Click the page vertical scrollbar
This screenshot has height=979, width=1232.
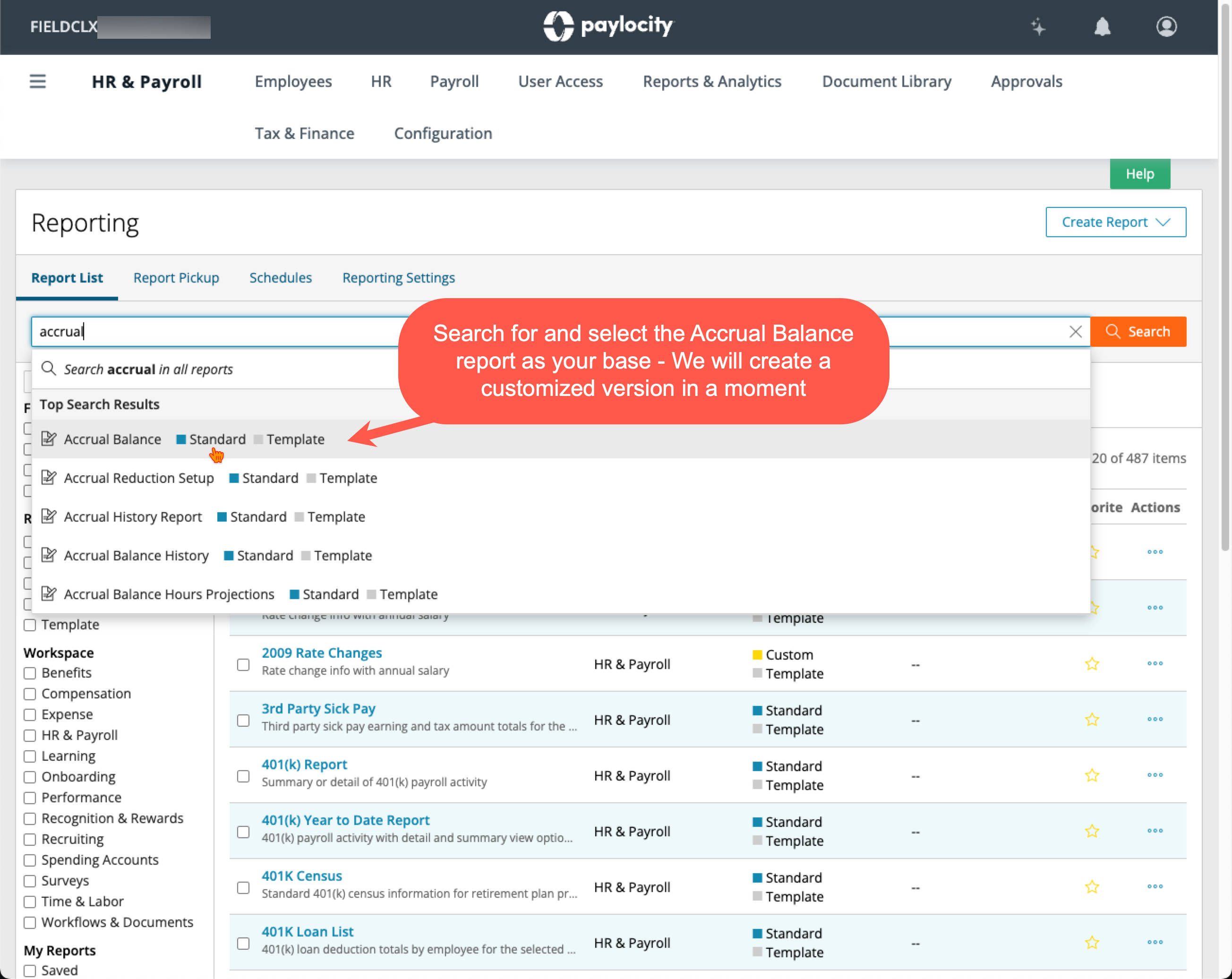pyautogui.click(x=1224, y=286)
